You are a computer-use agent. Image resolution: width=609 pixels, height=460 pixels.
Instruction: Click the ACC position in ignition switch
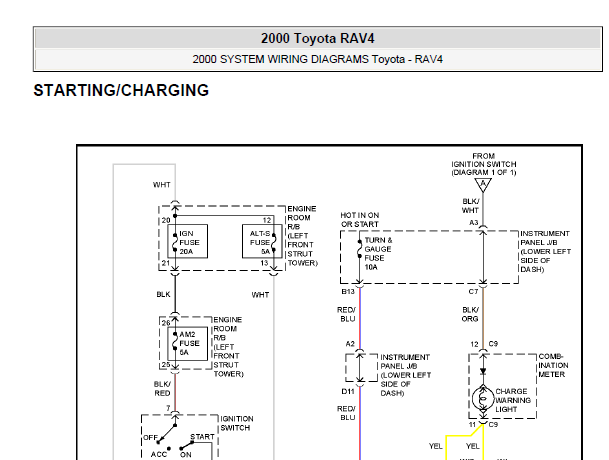[158, 454]
